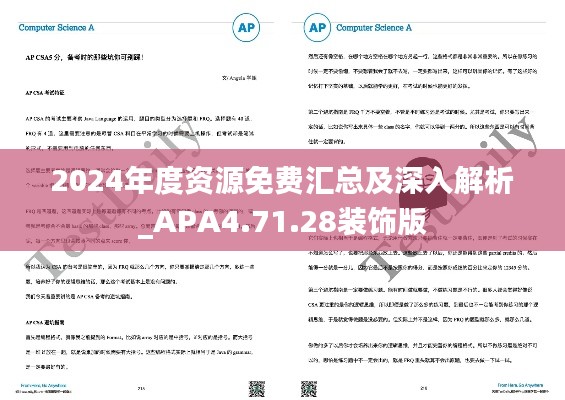Open the QR code on right page footer
Viewport: 565px width, 400px height.
(309, 389)
